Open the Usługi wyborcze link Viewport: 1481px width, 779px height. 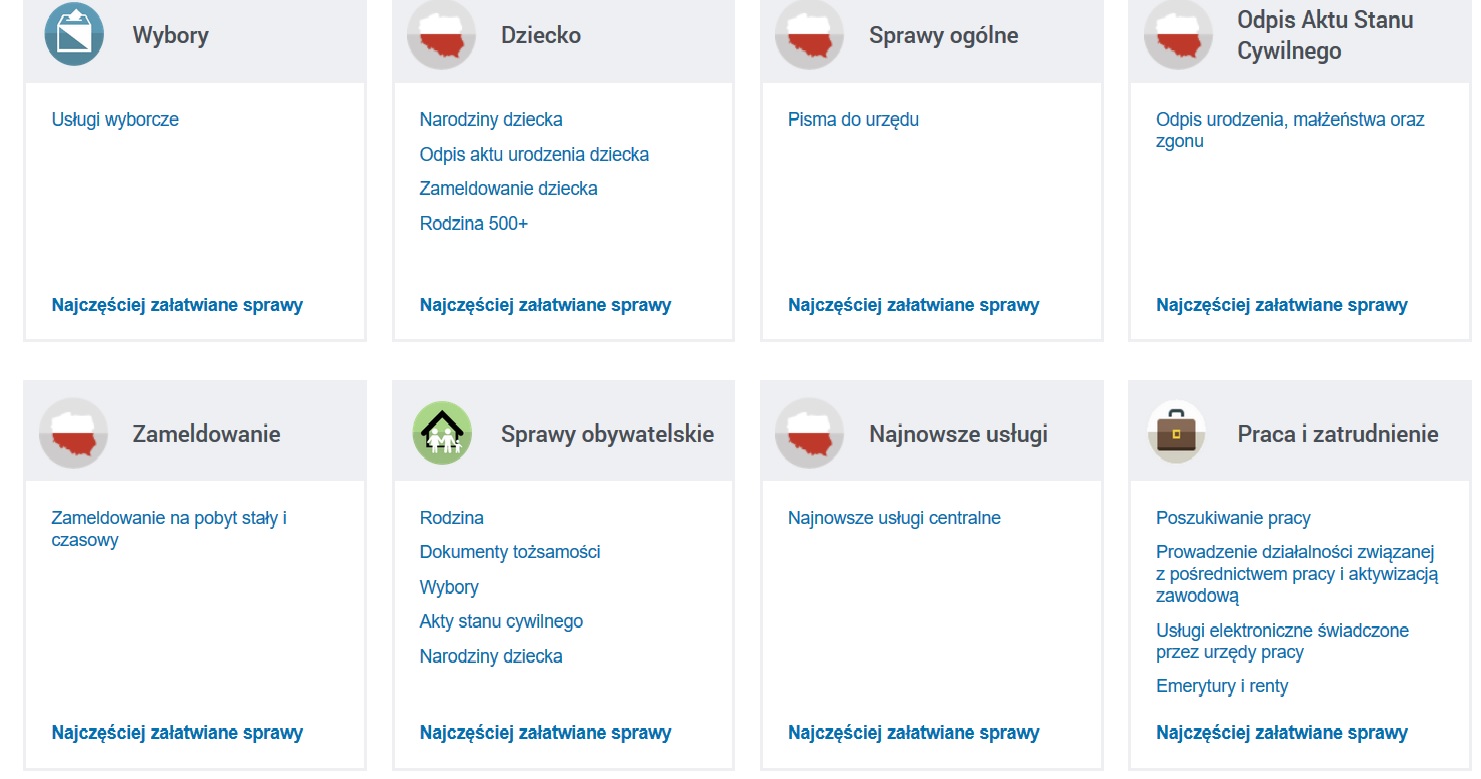click(x=115, y=120)
